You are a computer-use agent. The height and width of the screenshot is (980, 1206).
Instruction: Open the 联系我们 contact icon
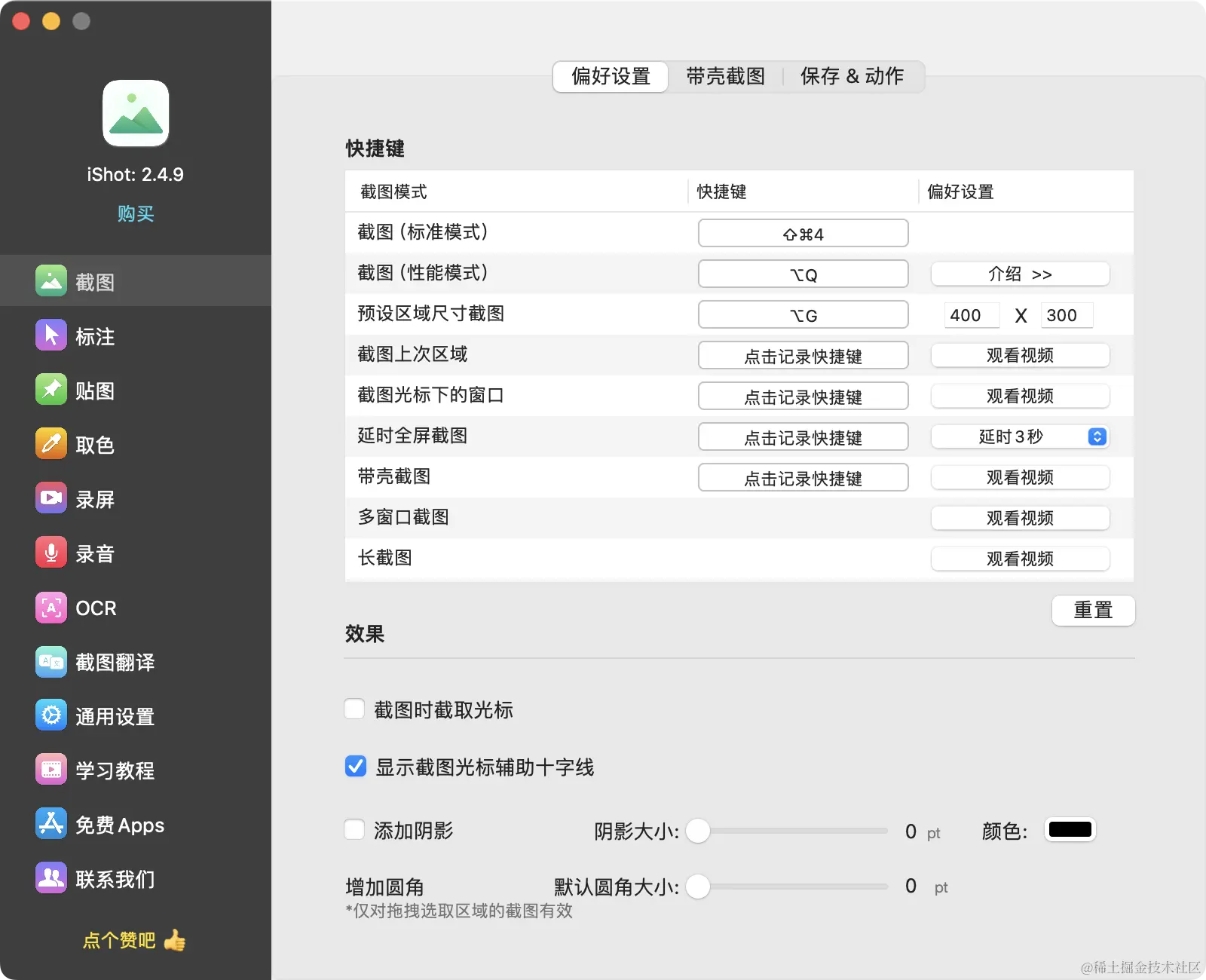[51, 878]
